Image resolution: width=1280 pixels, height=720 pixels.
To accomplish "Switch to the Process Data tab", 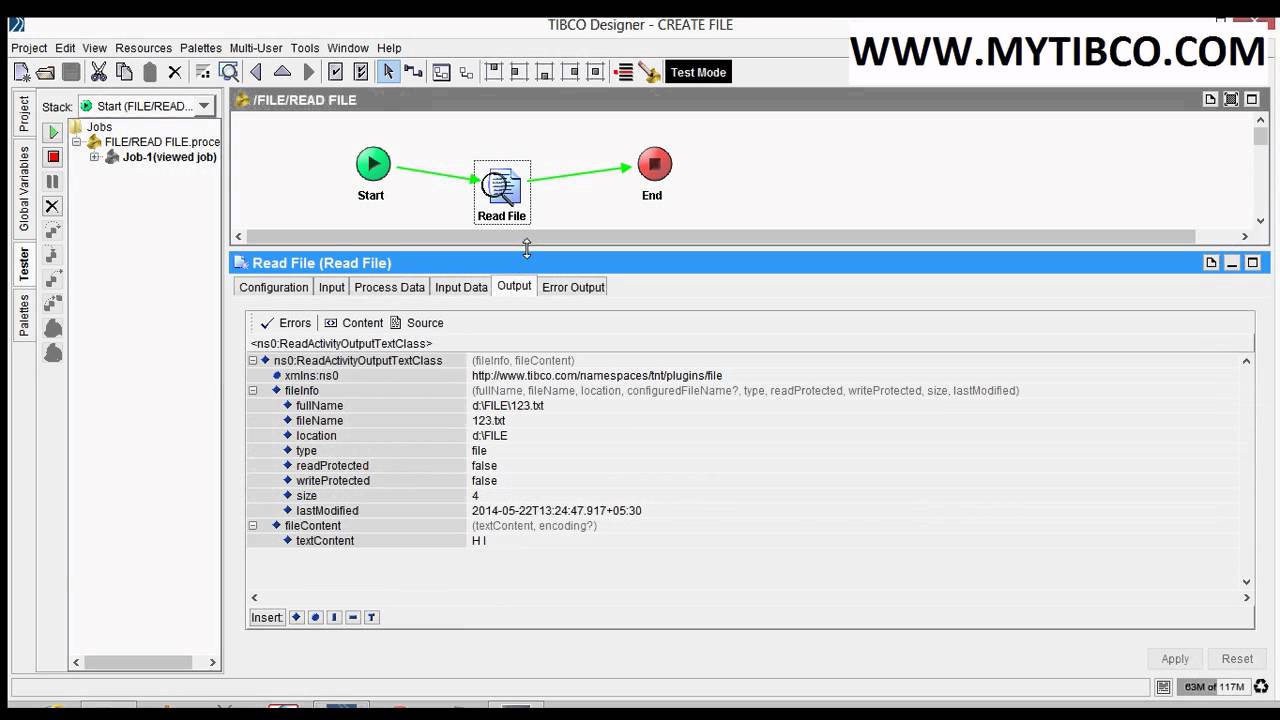I will [x=389, y=287].
